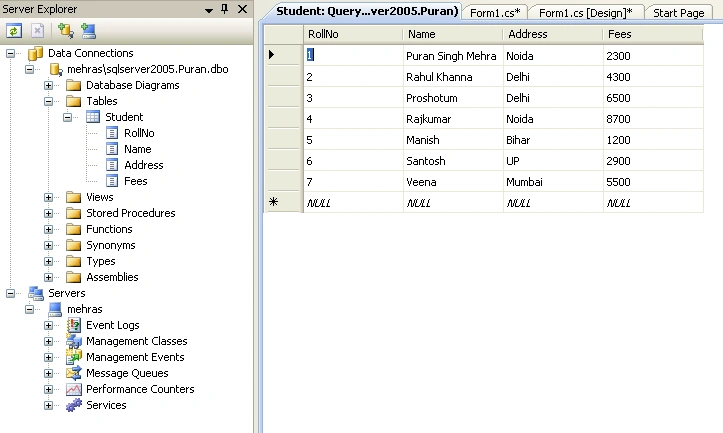Screen dimensions: 723x433
Task: Click the Fees column header in grid
Action: (653, 34)
